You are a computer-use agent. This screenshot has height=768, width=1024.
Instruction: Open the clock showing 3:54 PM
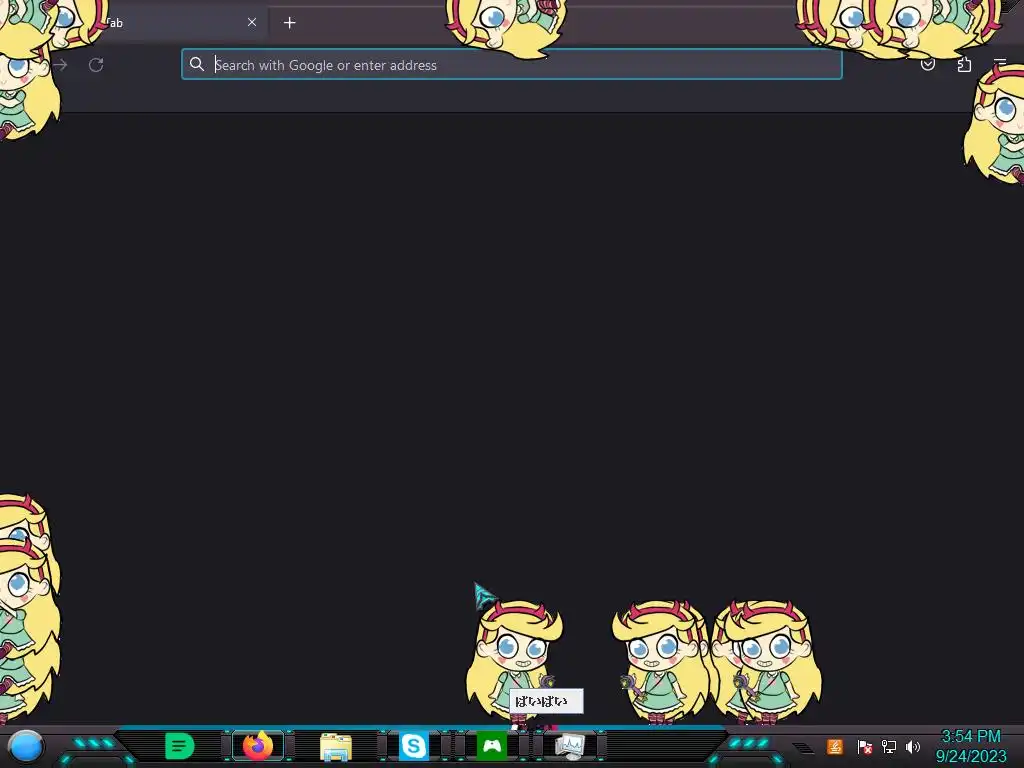[971, 746]
